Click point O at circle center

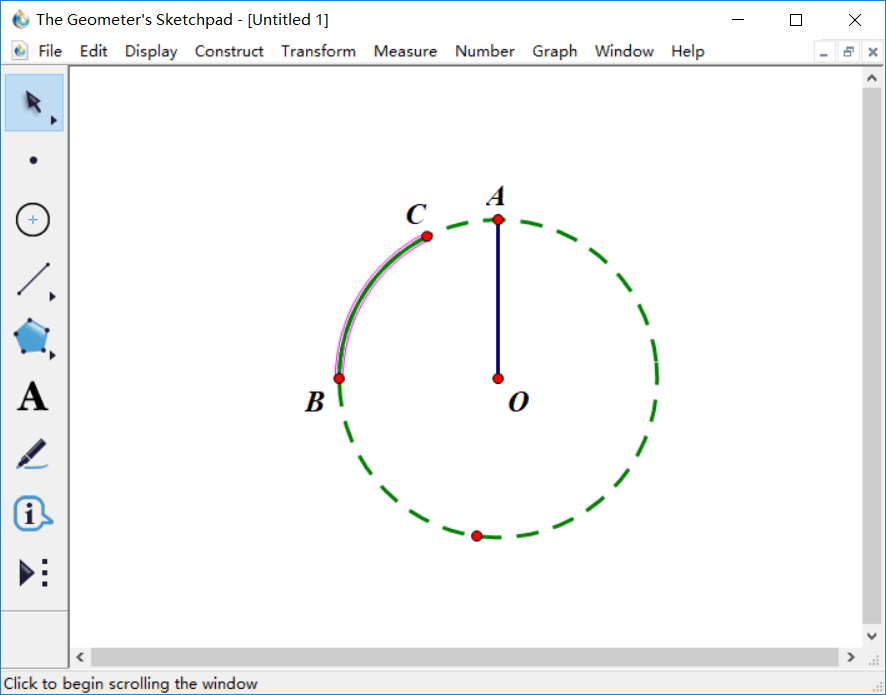[x=498, y=378]
